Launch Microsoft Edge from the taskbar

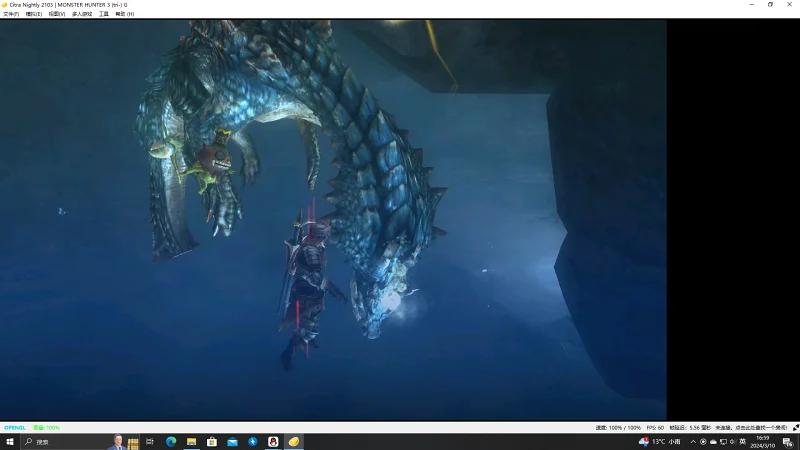point(171,442)
